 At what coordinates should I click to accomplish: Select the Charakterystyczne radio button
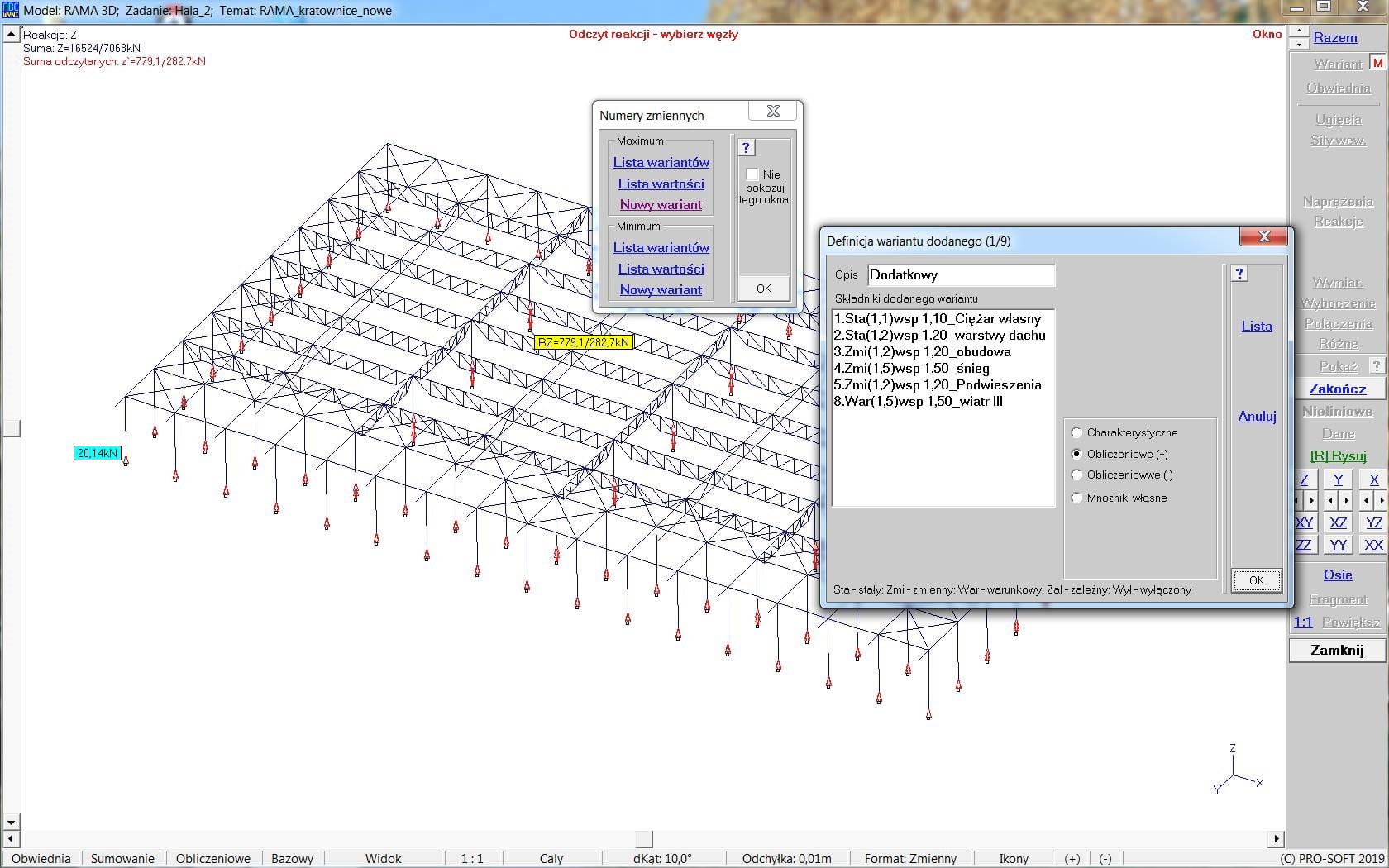pos(1076,432)
